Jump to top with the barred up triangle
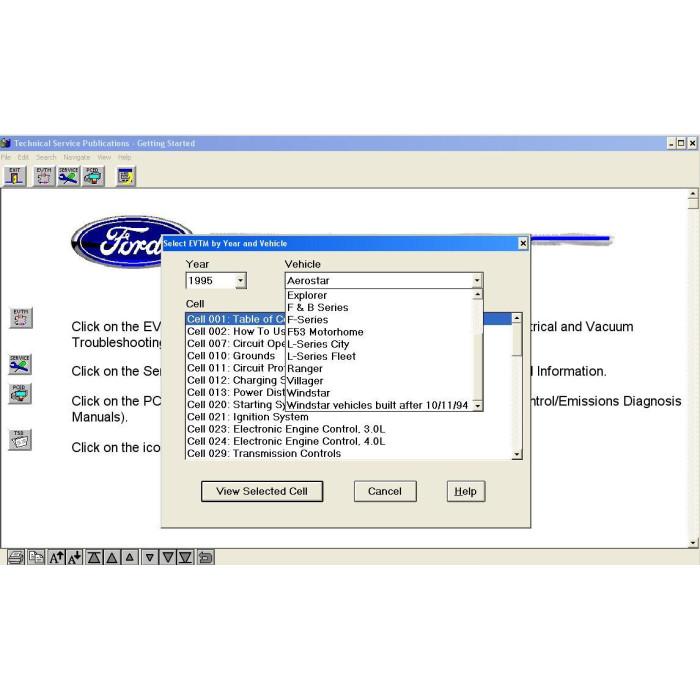The image size is (700, 700). 94,557
